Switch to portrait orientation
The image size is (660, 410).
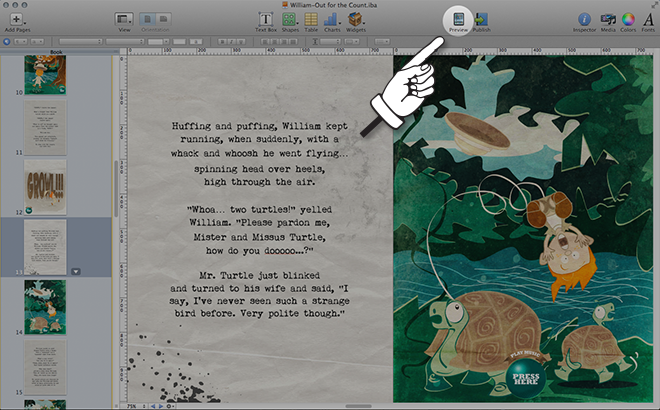pyautogui.click(x=147, y=19)
